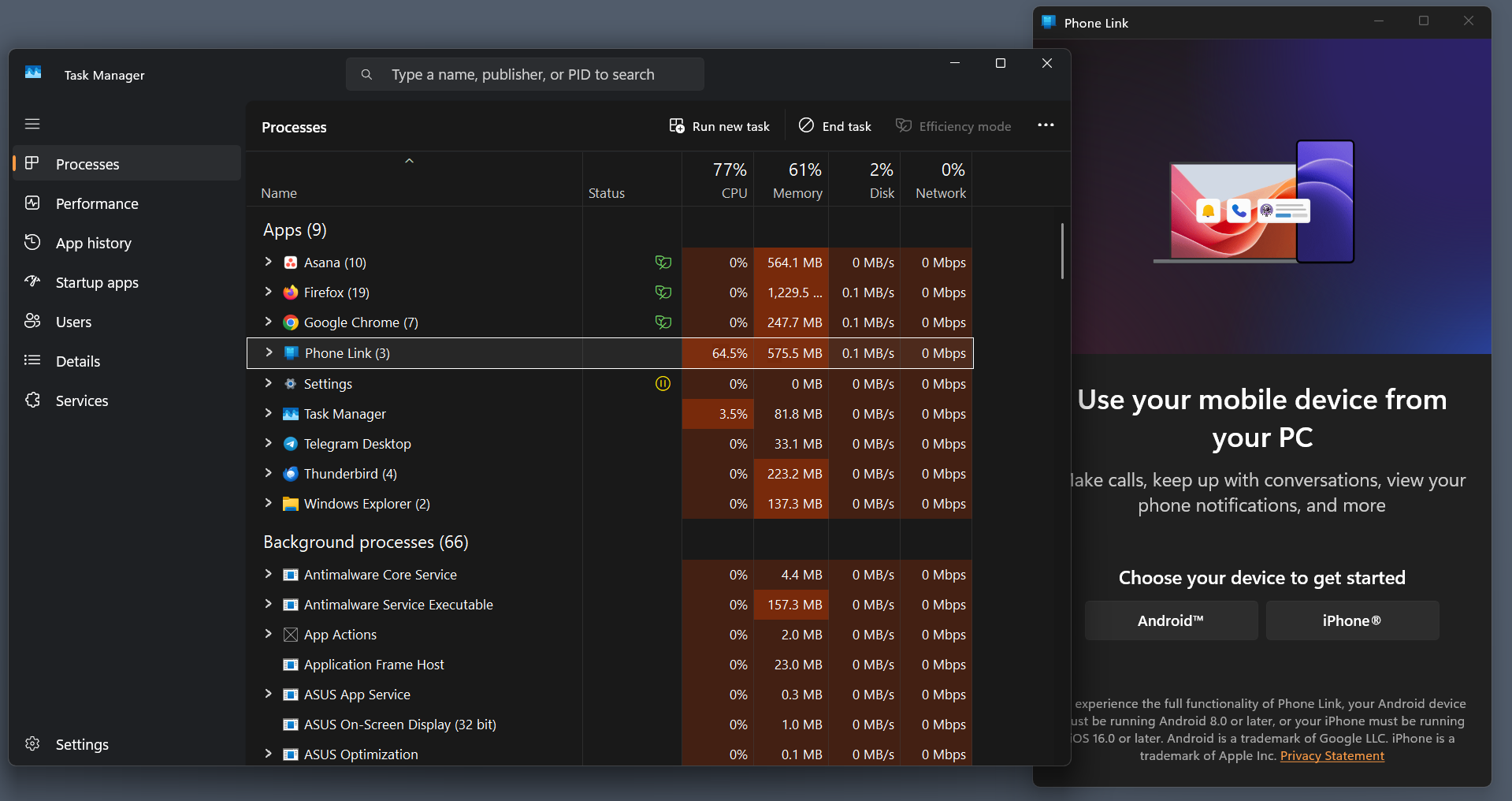Screen dimensions: 1512x801
Task: Switch to the Performance tab
Action: pos(97,203)
